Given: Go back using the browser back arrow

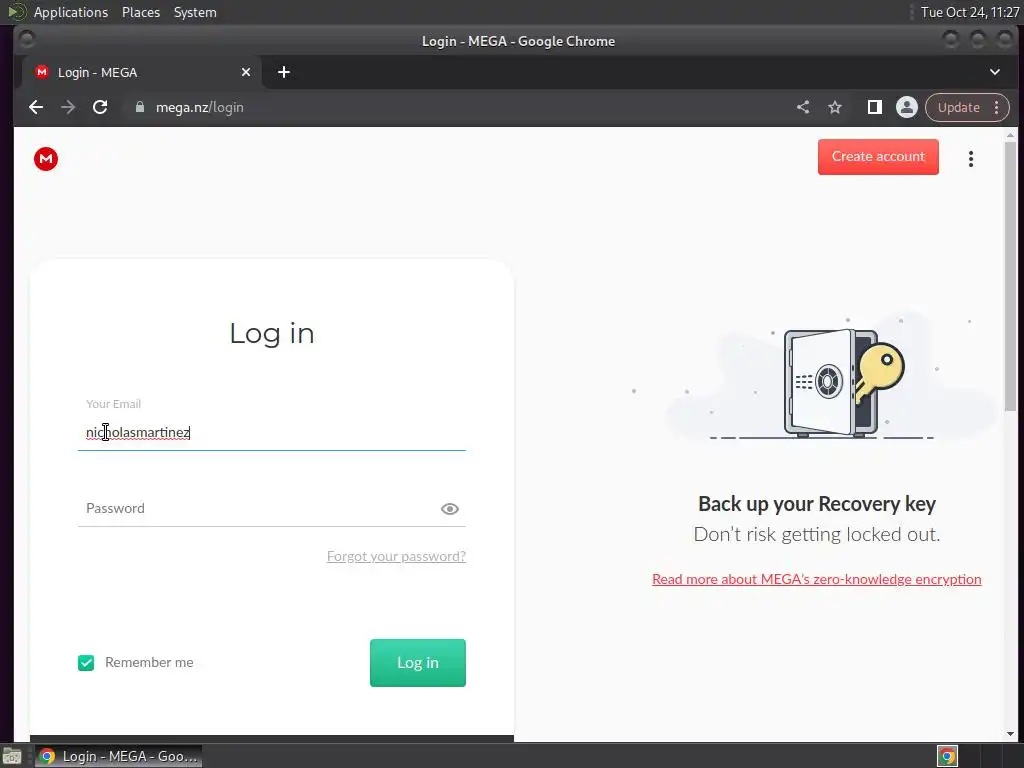Looking at the screenshot, I should coord(36,107).
